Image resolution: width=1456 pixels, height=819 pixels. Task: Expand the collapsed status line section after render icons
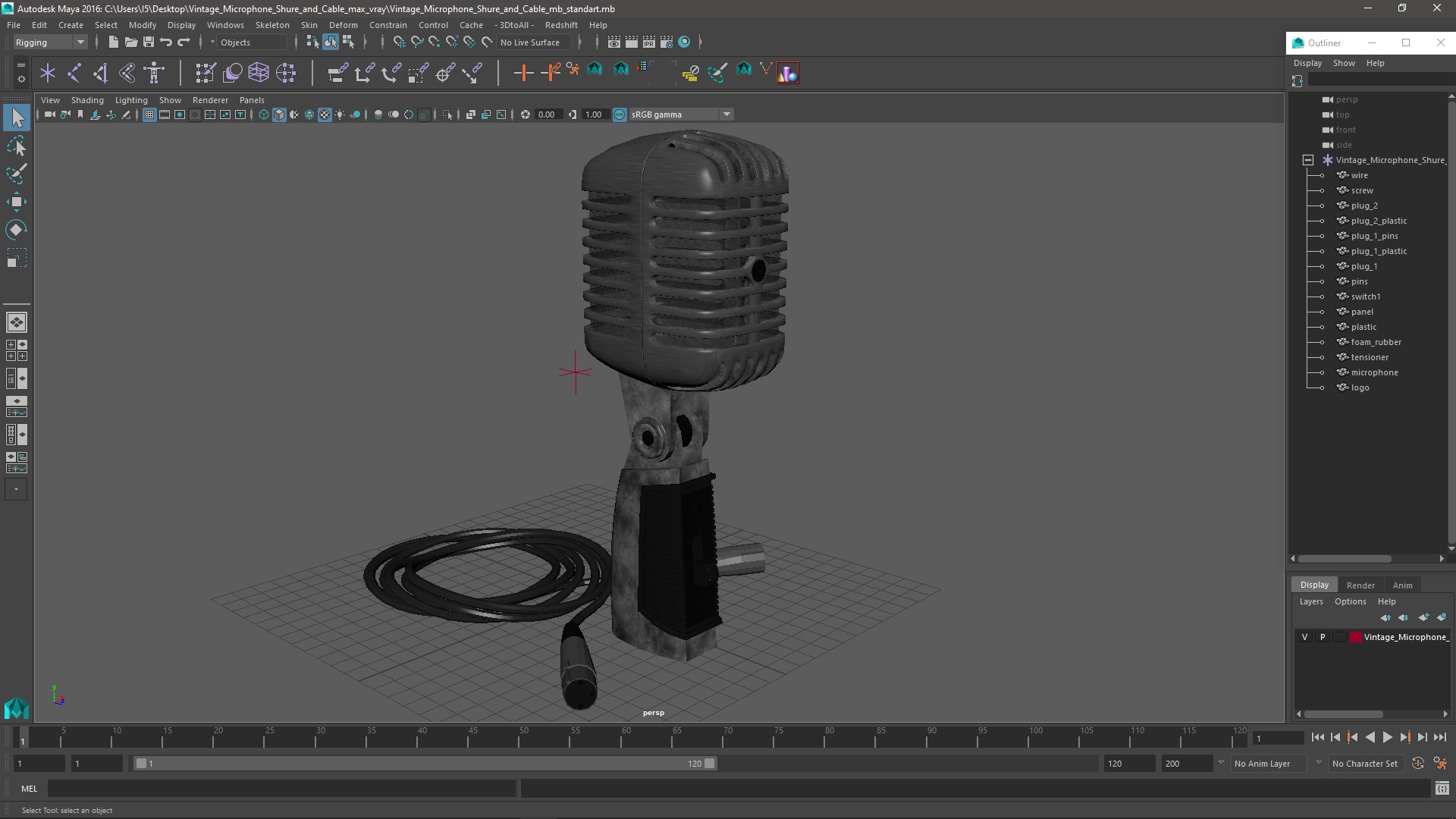[x=700, y=42]
